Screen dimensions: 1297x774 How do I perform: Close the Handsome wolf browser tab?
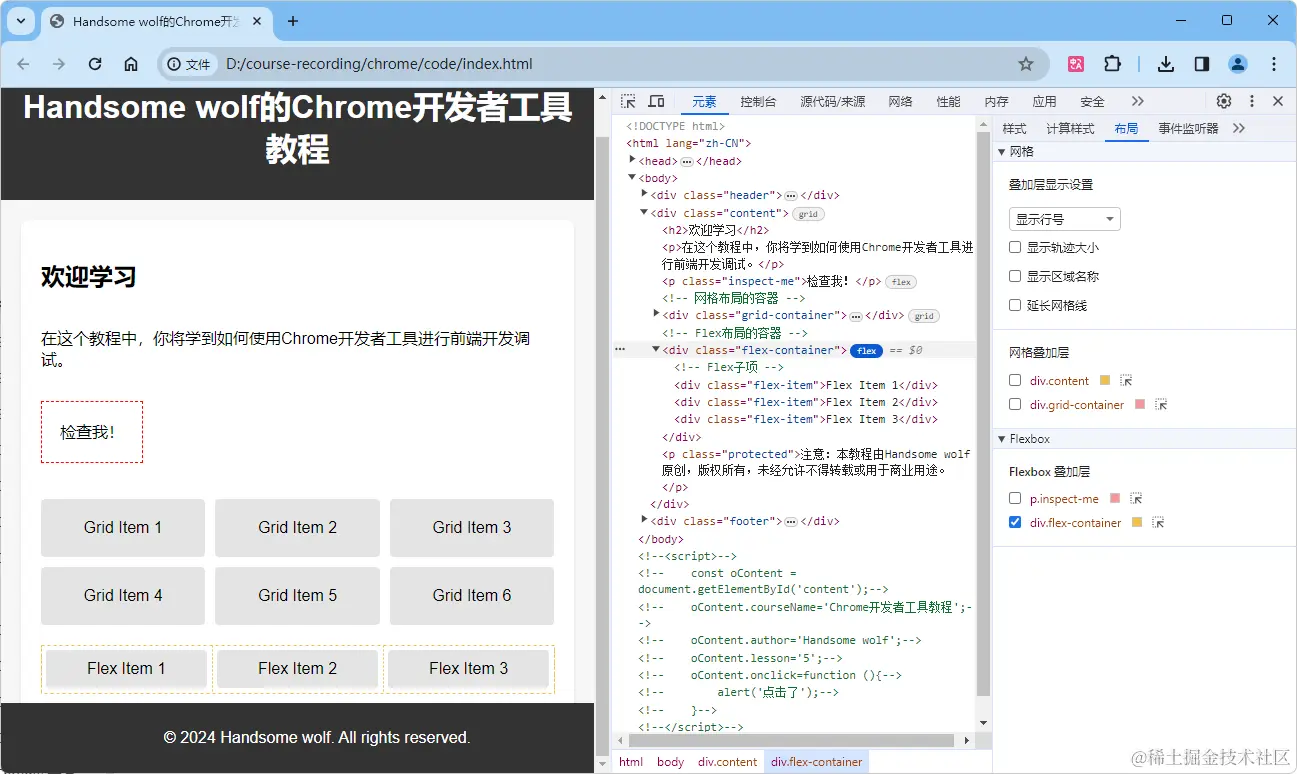(257, 21)
